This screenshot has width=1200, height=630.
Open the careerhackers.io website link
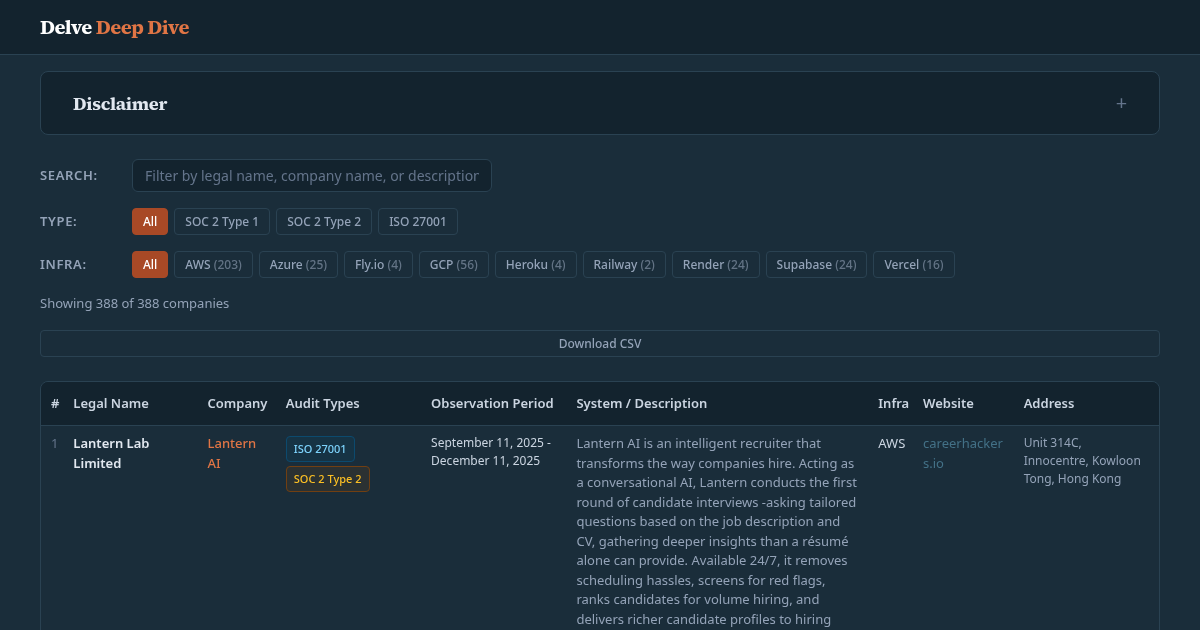point(962,452)
